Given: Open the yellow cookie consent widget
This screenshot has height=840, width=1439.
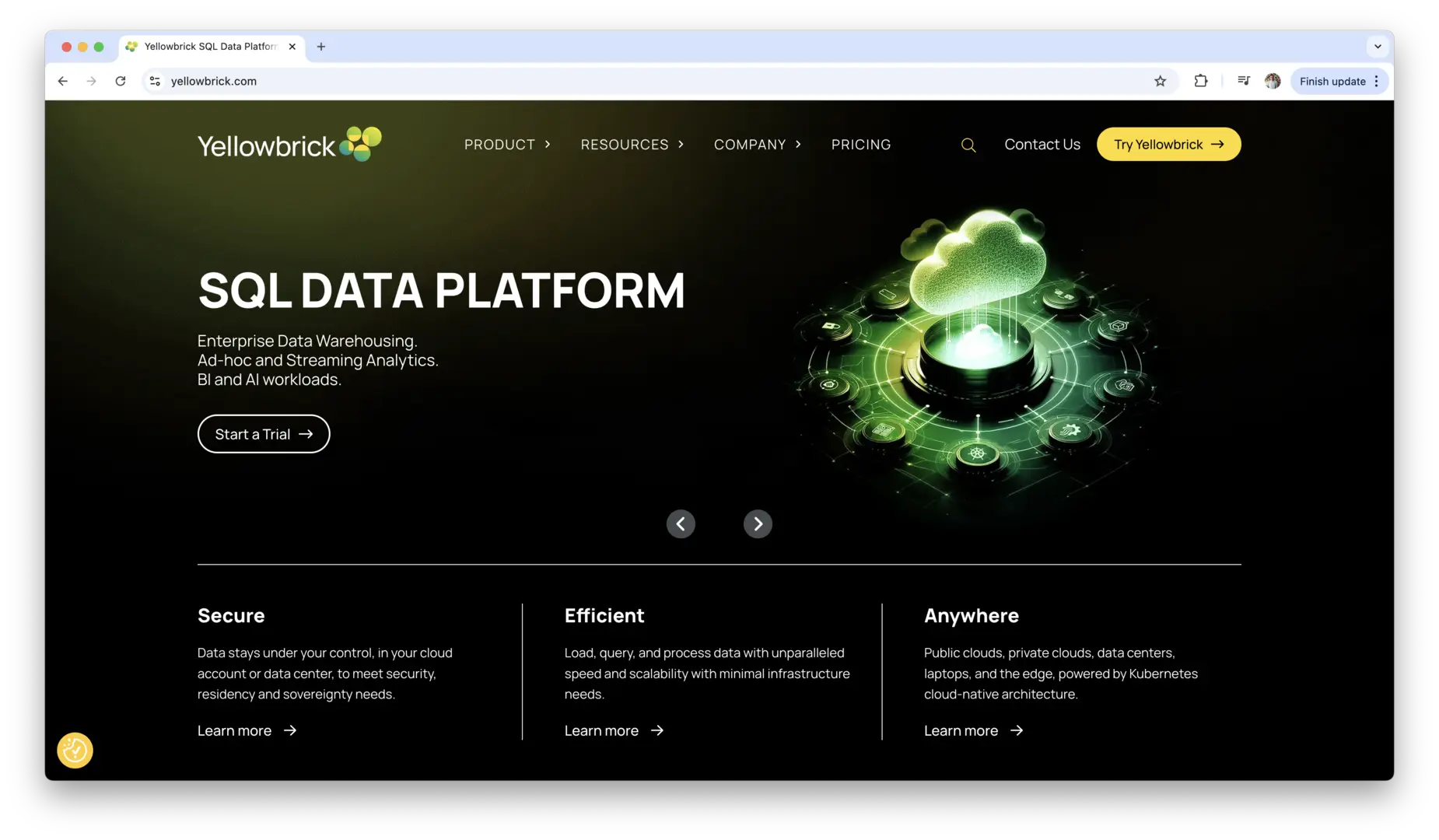Looking at the screenshot, I should coord(74,750).
